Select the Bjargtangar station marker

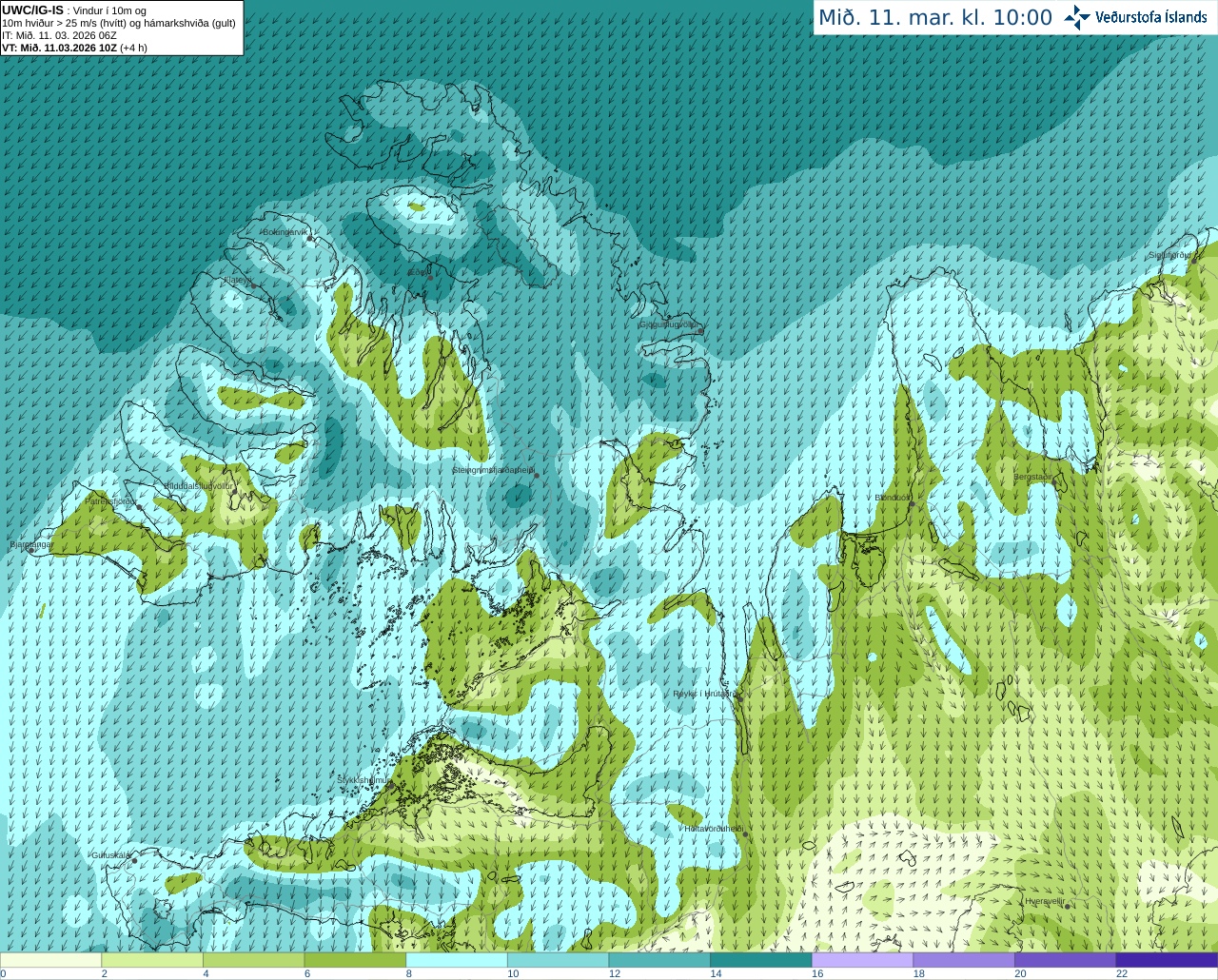(x=31, y=550)
